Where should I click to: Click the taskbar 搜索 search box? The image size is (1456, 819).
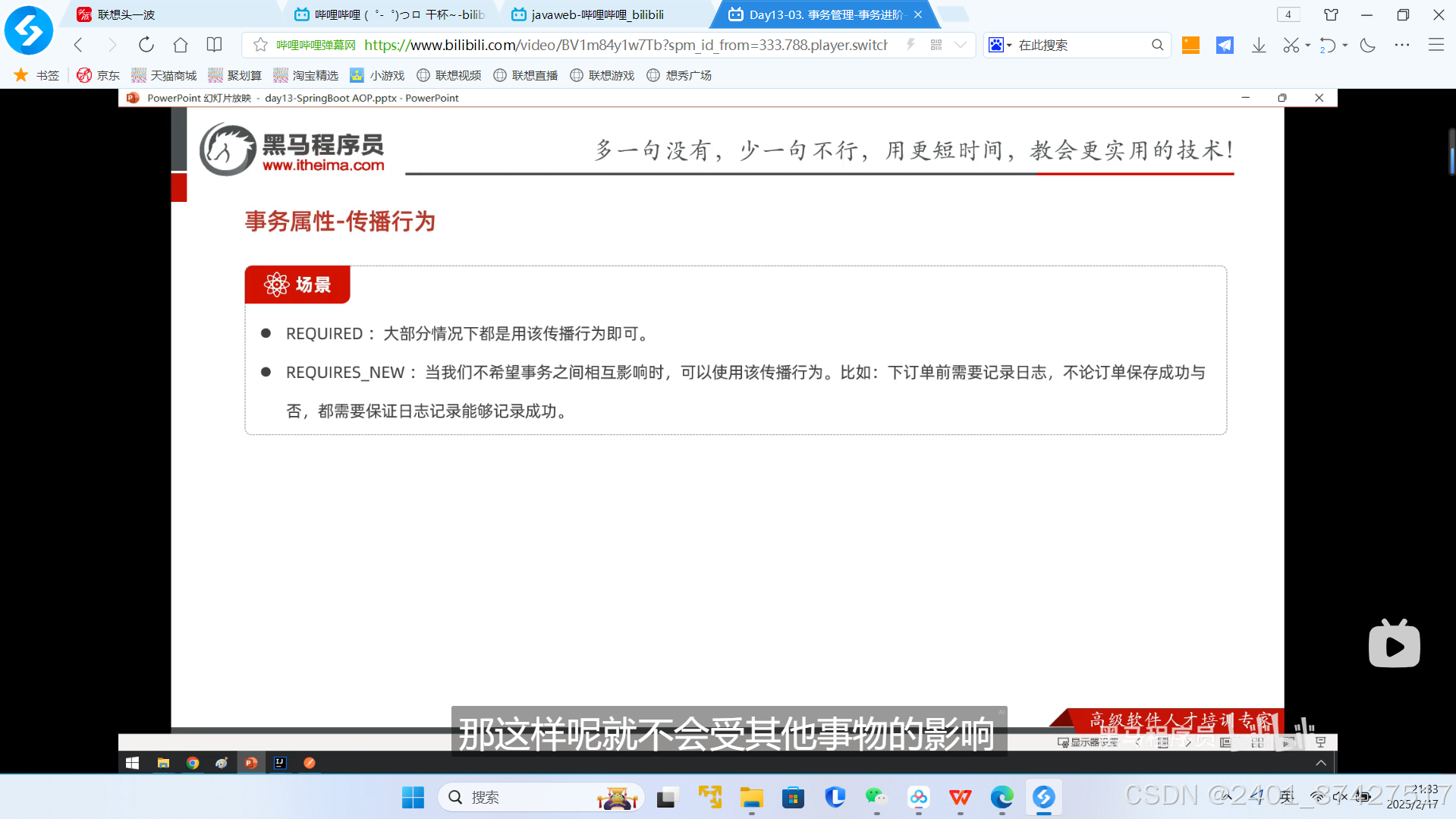[541, 797]
